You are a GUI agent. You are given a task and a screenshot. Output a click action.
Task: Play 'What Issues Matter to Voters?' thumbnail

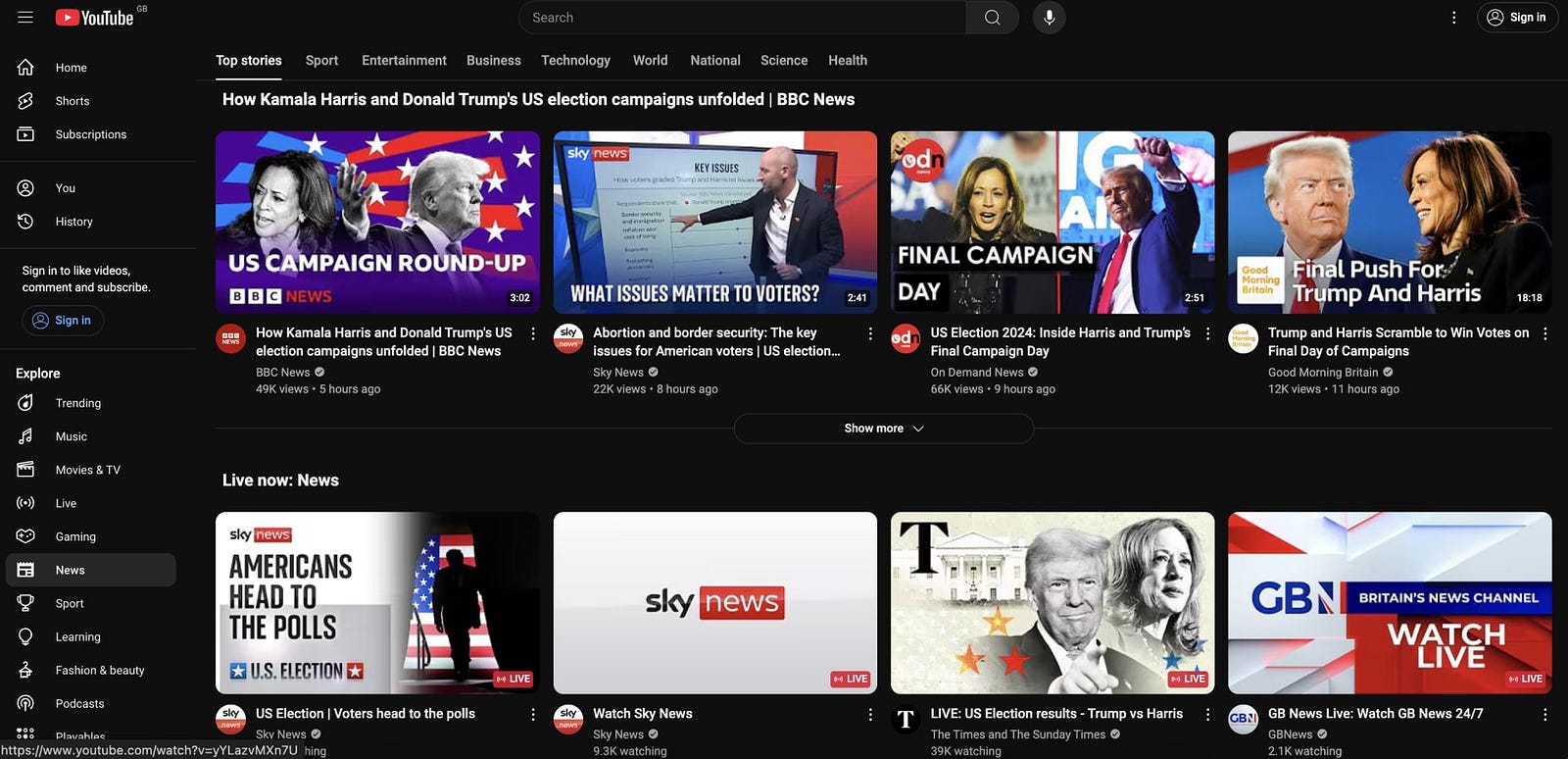point(715,223)
